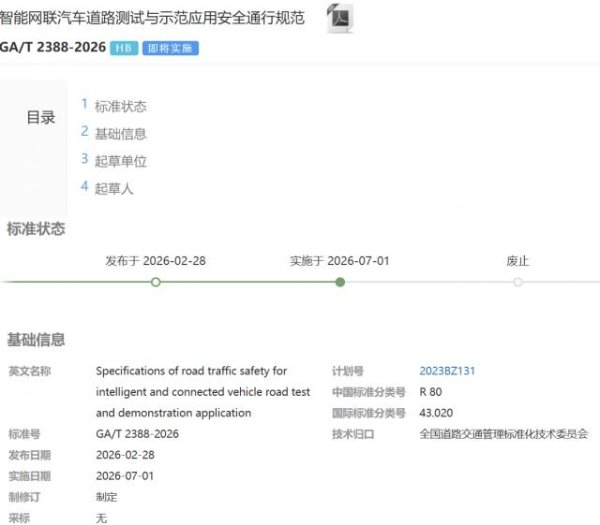This screenshot has height=525, width=600.
Task: Click the 废止 label above the timeline
Action: [517, 261]
